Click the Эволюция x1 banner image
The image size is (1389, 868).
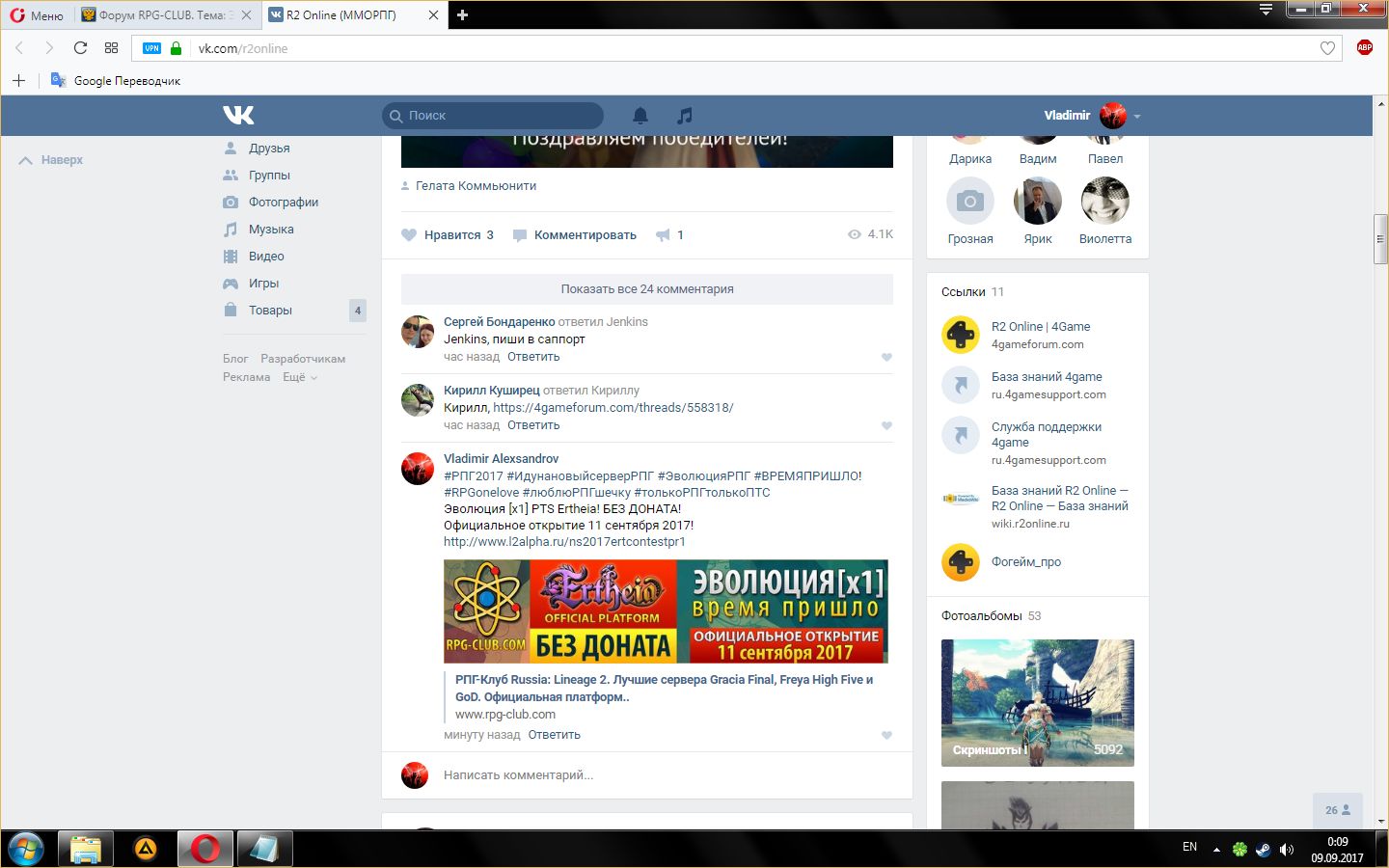[x=666, y=611]
